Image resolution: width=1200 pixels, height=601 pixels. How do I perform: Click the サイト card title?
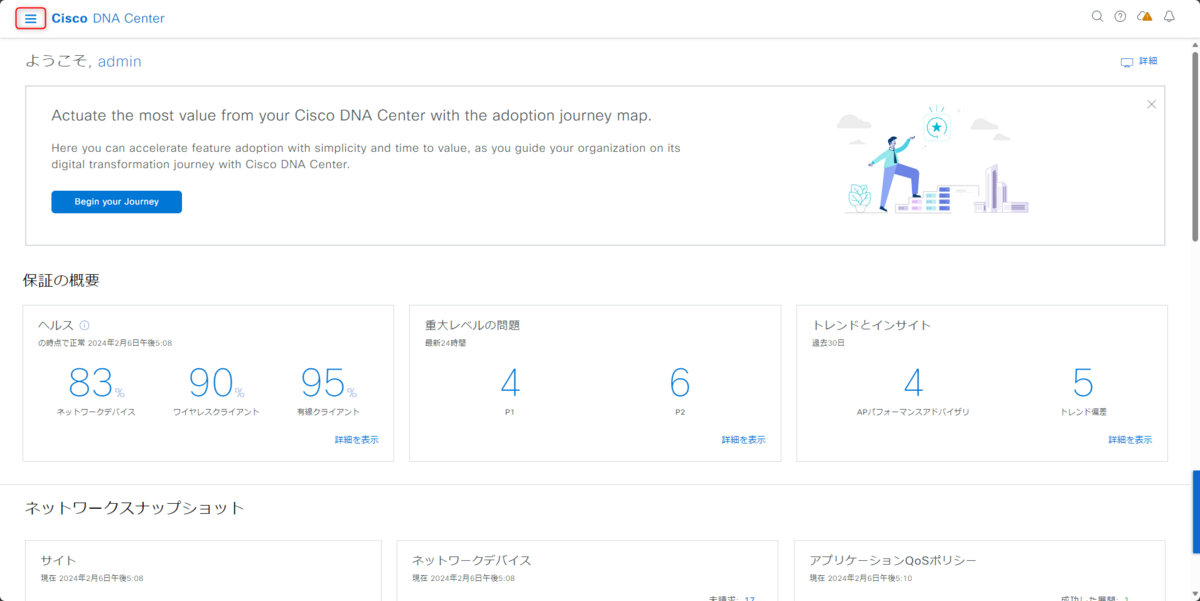[58, 561]
